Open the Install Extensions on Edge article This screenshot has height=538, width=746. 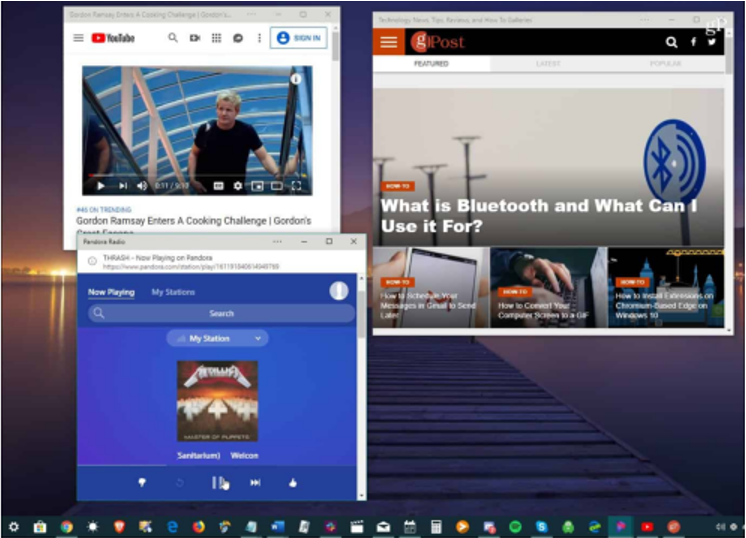click(666, 287)
